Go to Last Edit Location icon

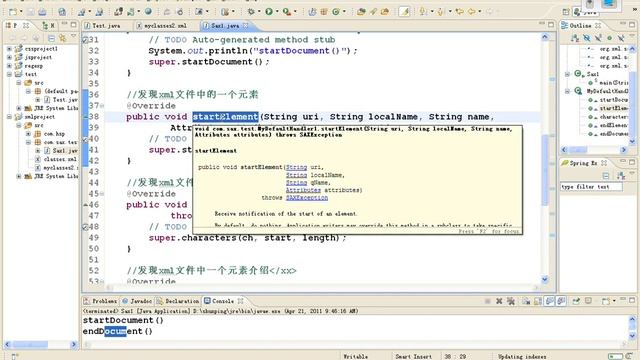460,12
